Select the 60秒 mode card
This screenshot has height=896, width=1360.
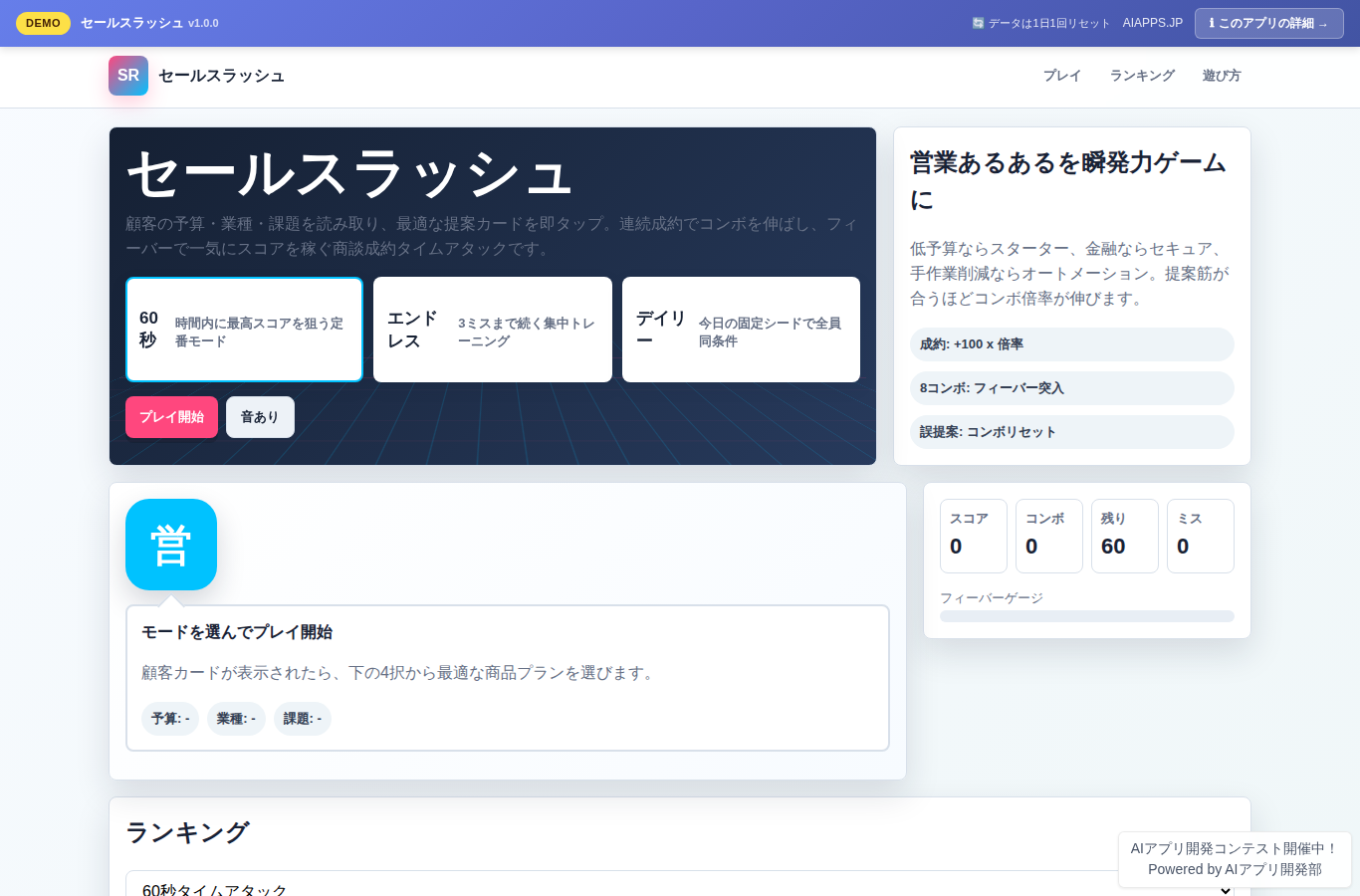pyautogui.click(x=244, y=330)
